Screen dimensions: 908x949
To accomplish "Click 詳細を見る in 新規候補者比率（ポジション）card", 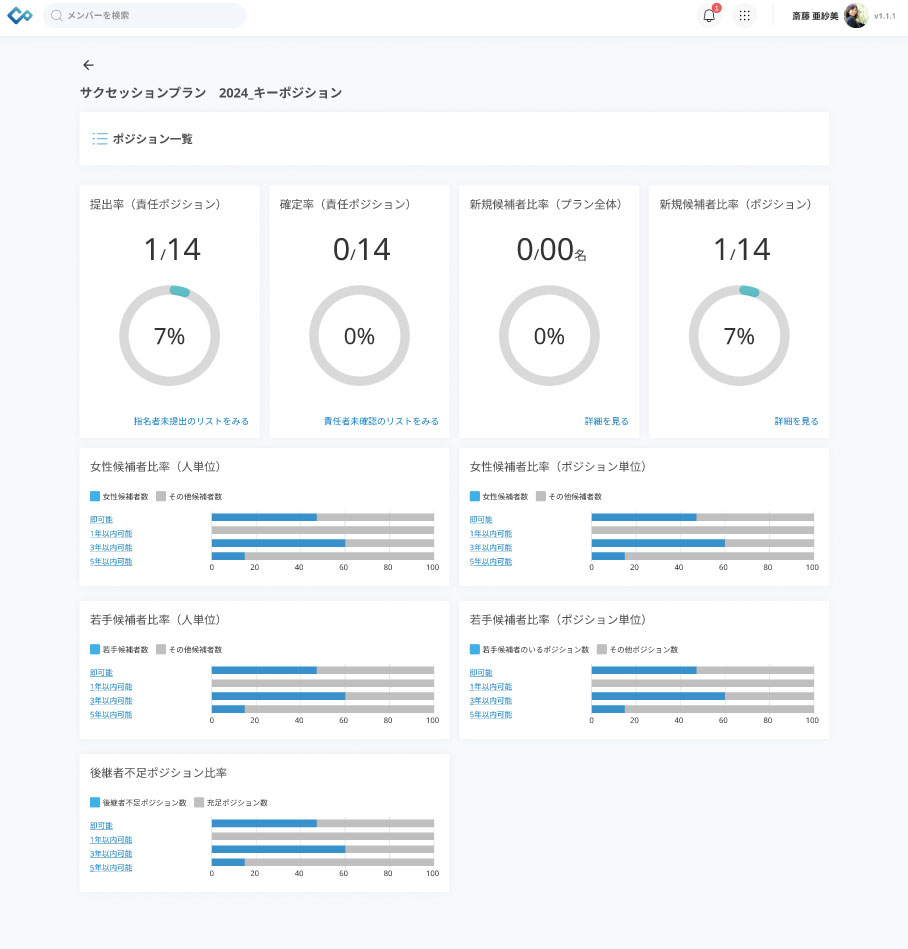I will tap(797, 421).
